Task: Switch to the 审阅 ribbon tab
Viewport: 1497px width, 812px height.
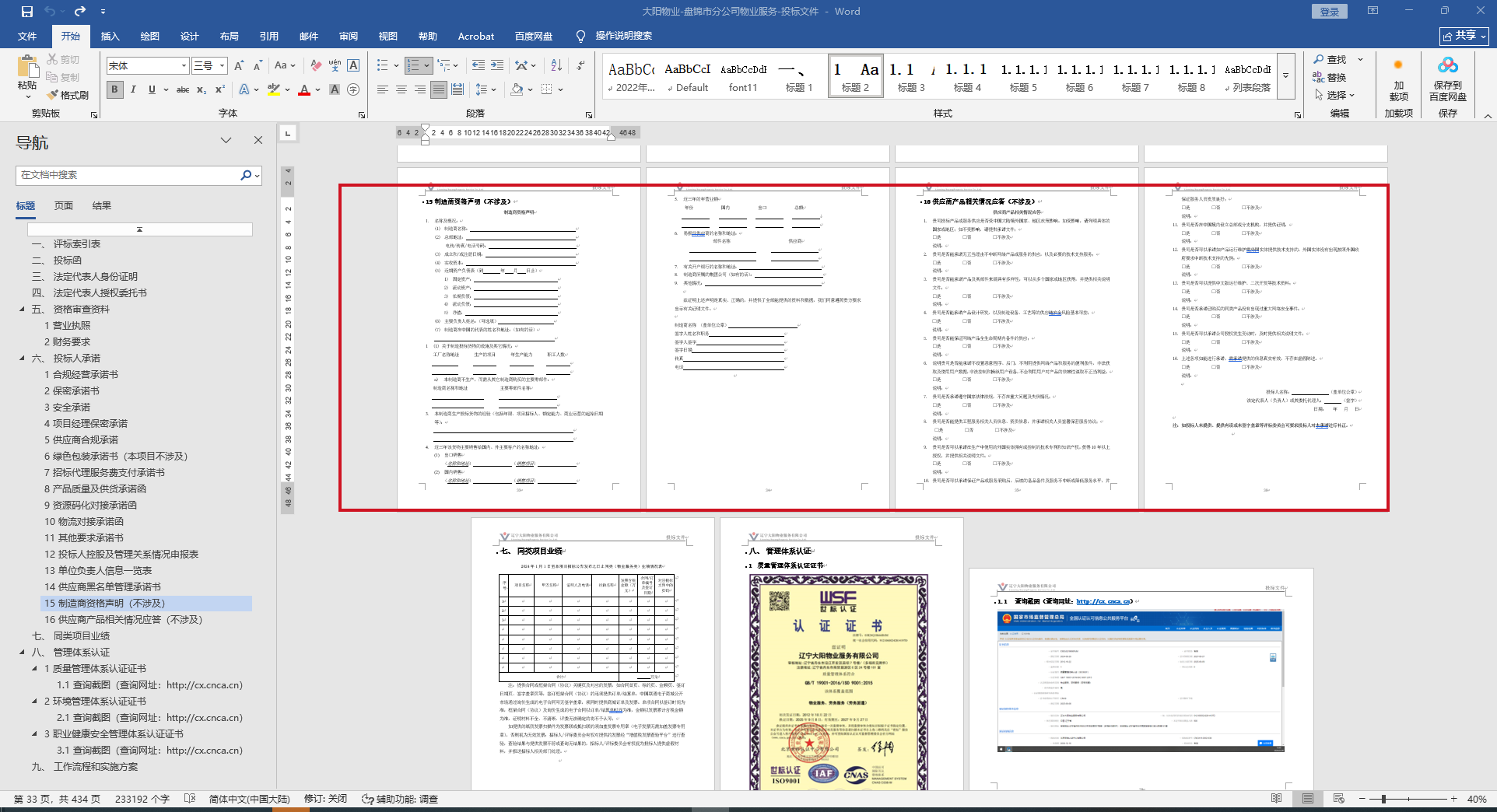Action: point(349,36)
